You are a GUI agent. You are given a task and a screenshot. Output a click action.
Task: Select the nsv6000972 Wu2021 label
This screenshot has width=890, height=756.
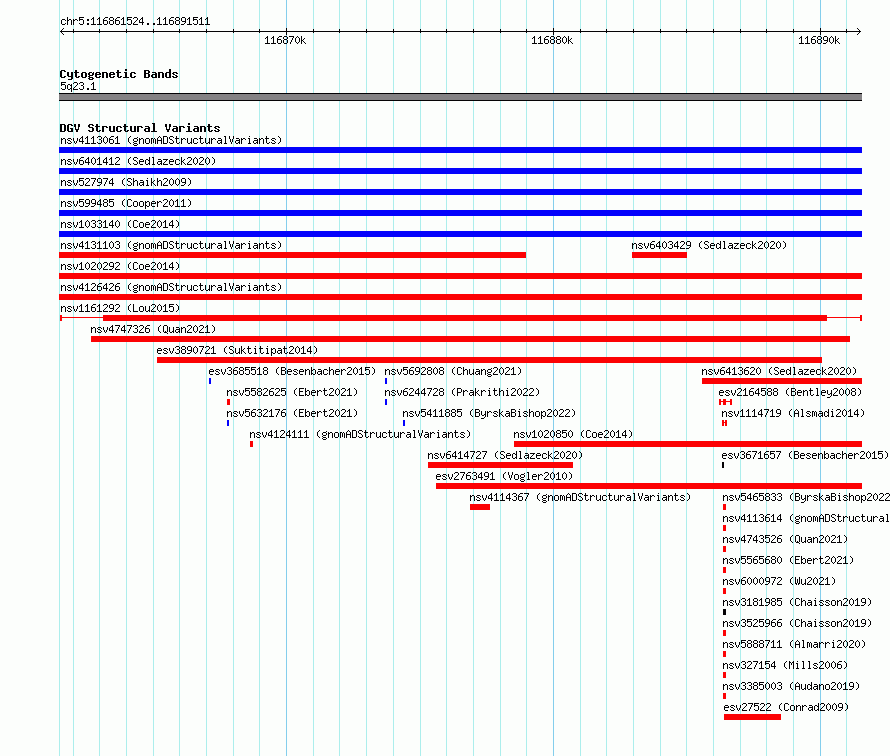tap(779, 581)
